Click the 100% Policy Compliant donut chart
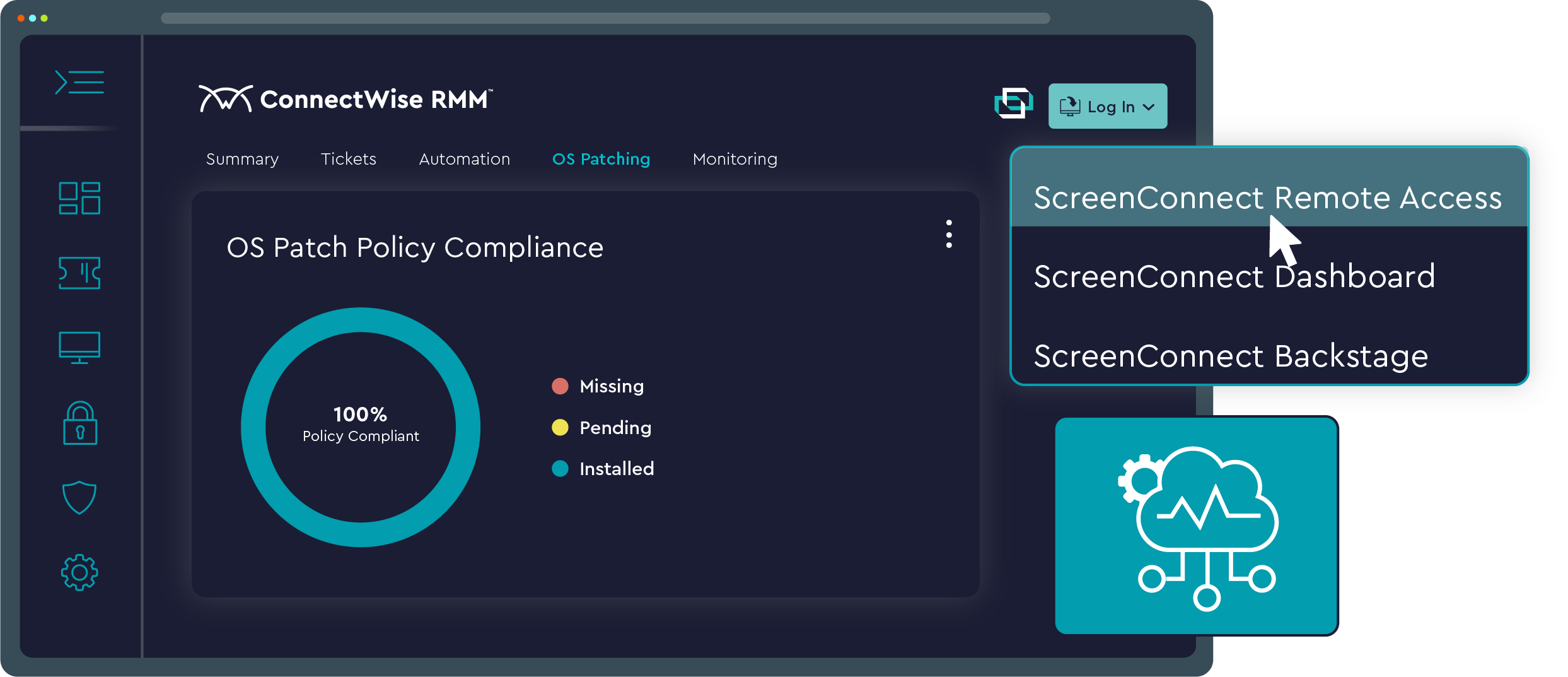Screen dimensions: 1568x677 tap(360, 427)
